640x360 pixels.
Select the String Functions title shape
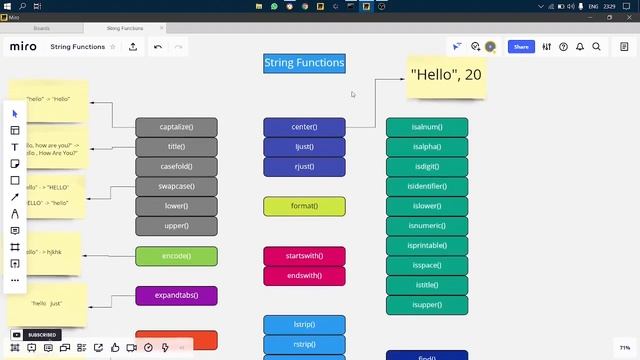(304, 63)
